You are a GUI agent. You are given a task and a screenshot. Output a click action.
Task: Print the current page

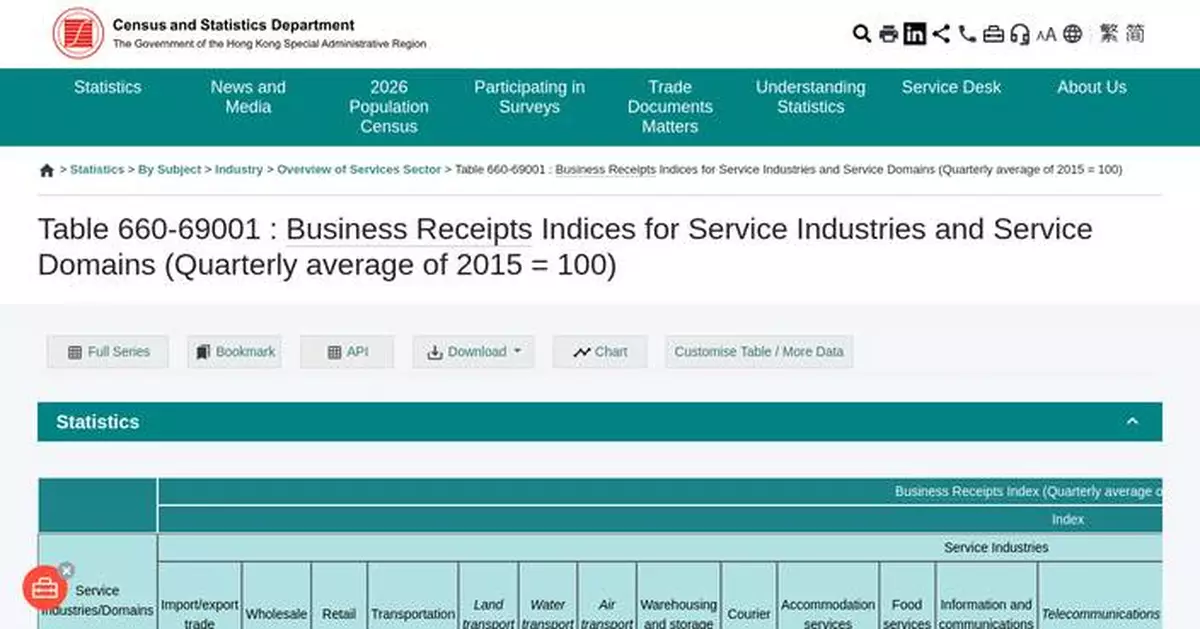coord(888,33)
